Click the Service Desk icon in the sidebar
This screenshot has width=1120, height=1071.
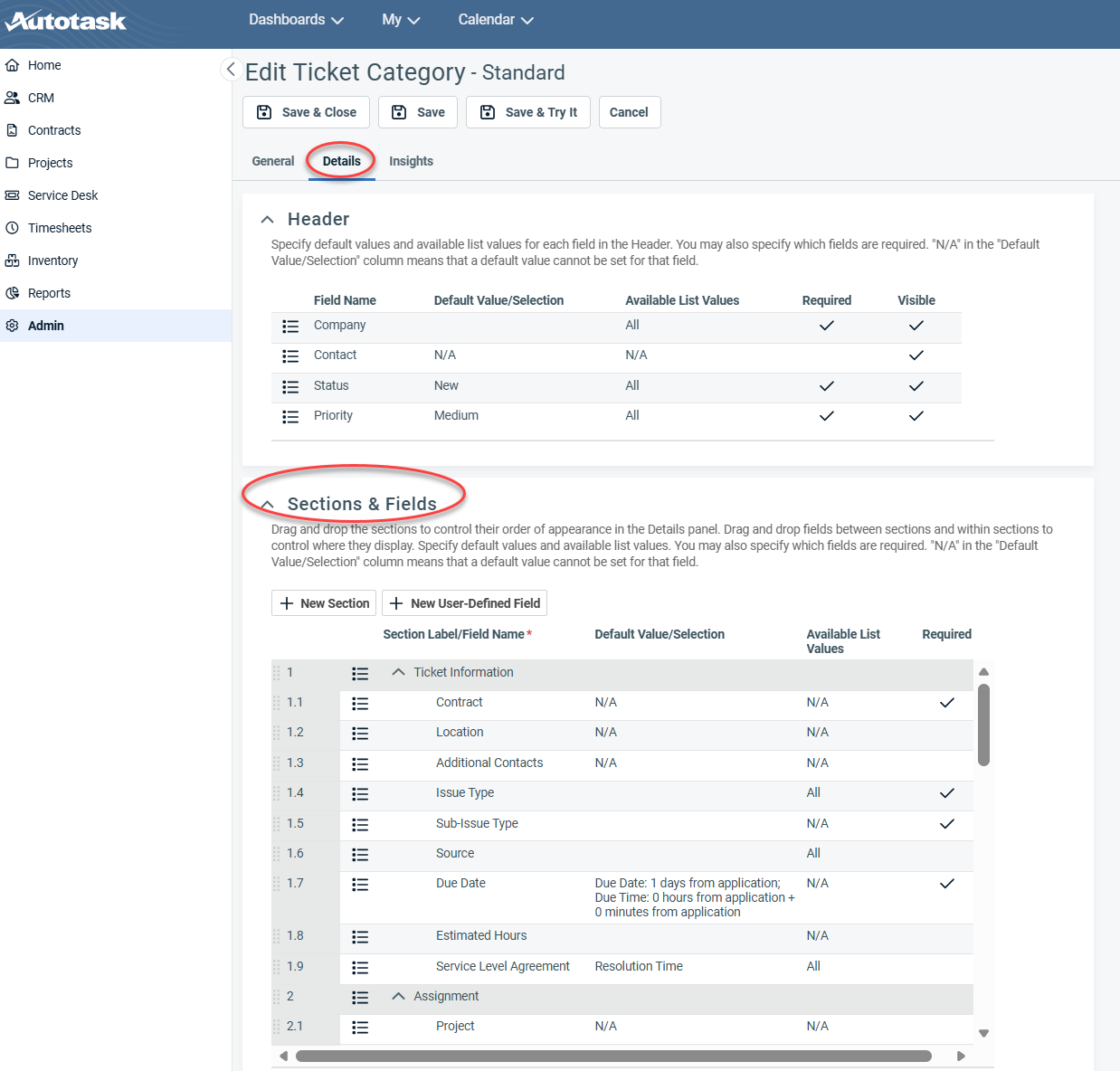tap(13, 195)
